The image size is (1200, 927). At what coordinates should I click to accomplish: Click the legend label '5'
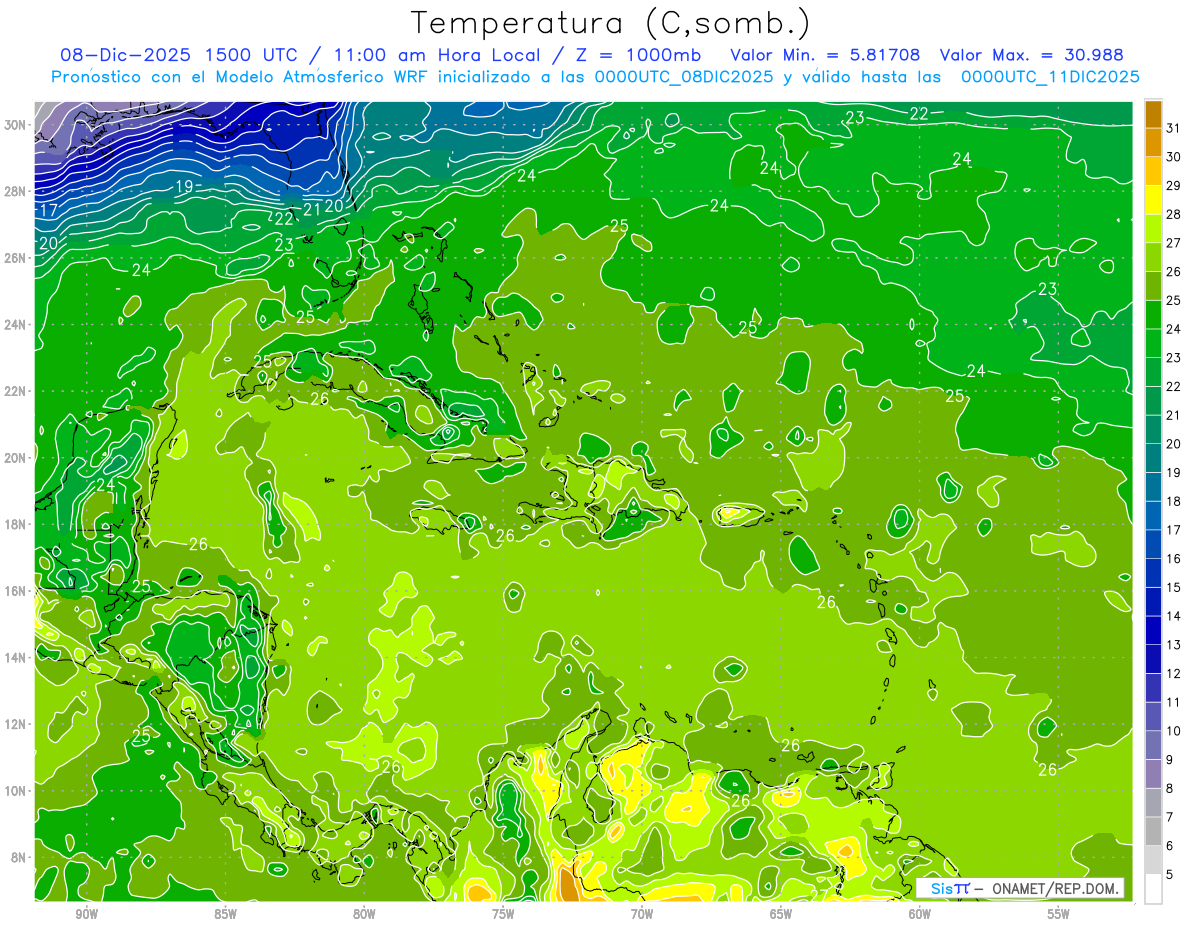1170,875
